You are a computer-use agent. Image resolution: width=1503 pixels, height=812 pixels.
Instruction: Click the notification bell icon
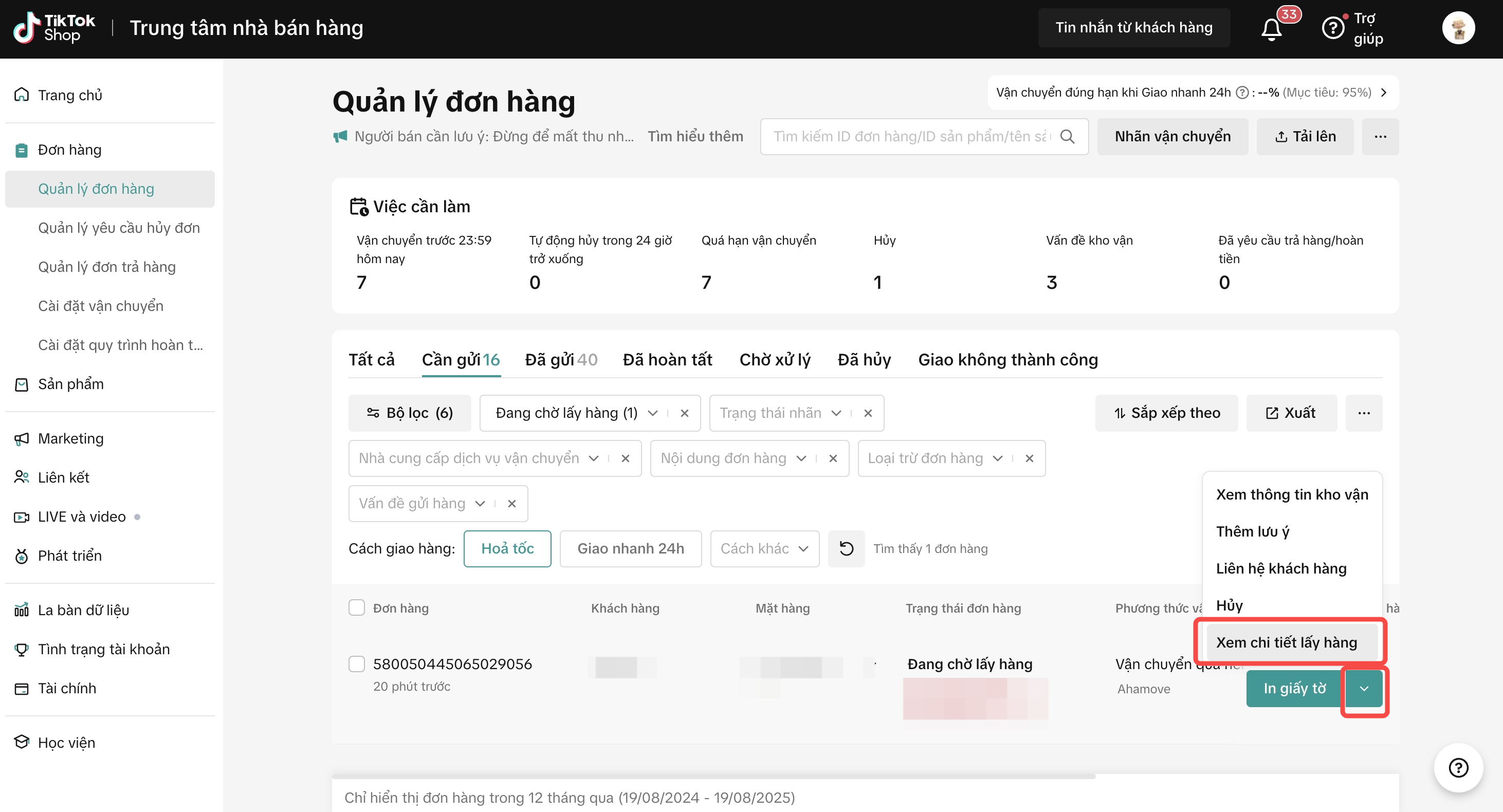click(x=1271, y=29)
